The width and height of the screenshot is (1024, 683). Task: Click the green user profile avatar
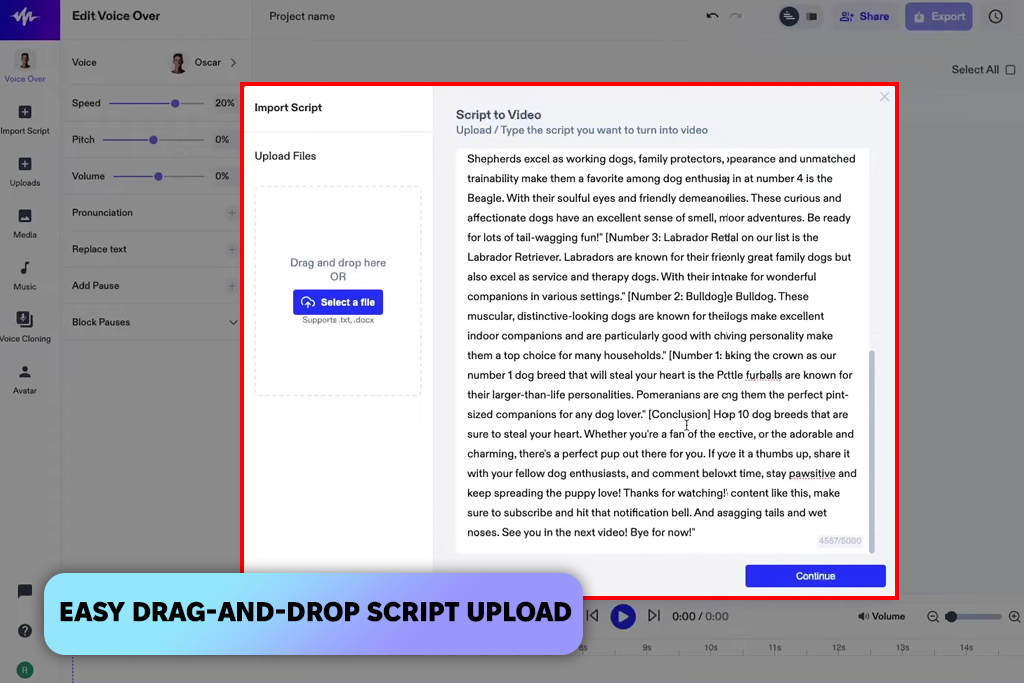coord(25,670)
